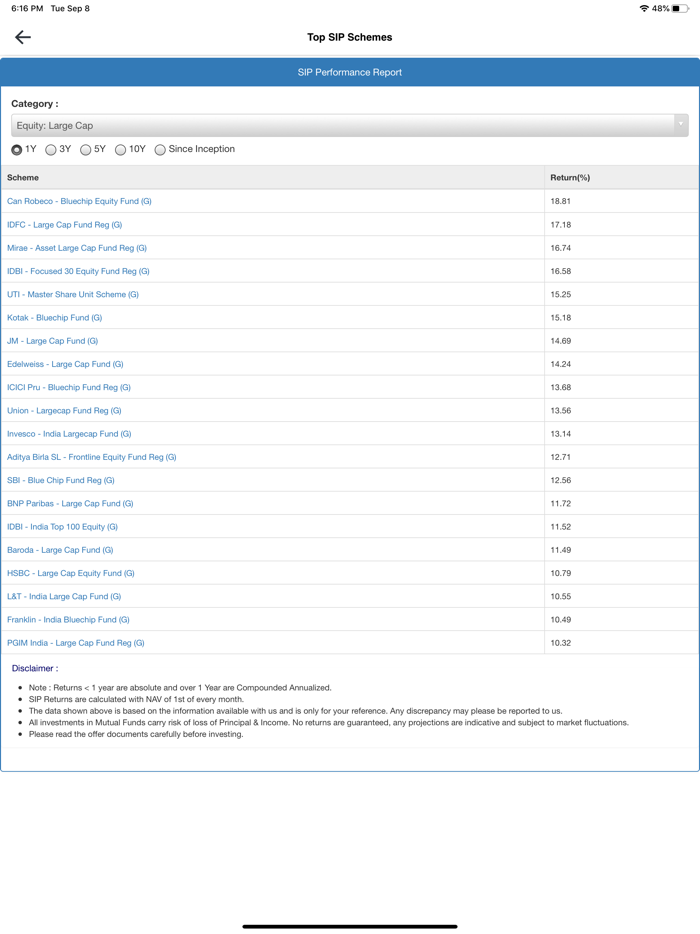Open Kotak - Bluechip Fund (G)

[55, 317]
